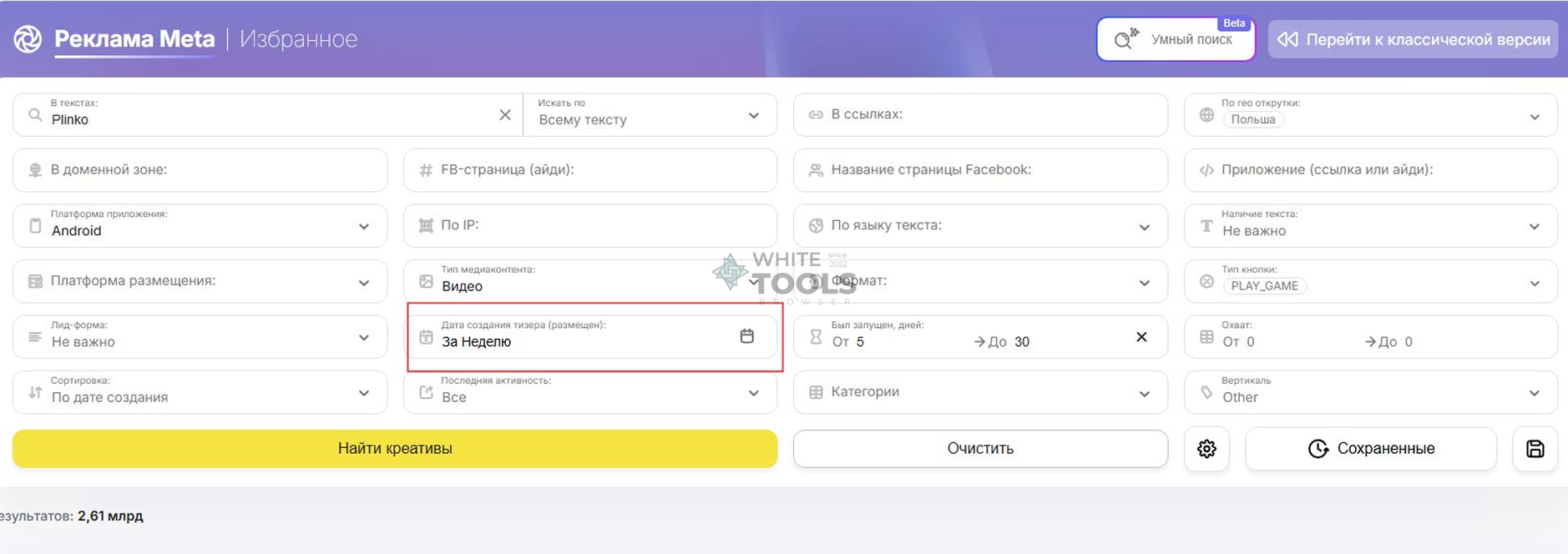1568x554 pixels.
Task: Expand the Android app platform dropdown
Action: tap(364, 226)
